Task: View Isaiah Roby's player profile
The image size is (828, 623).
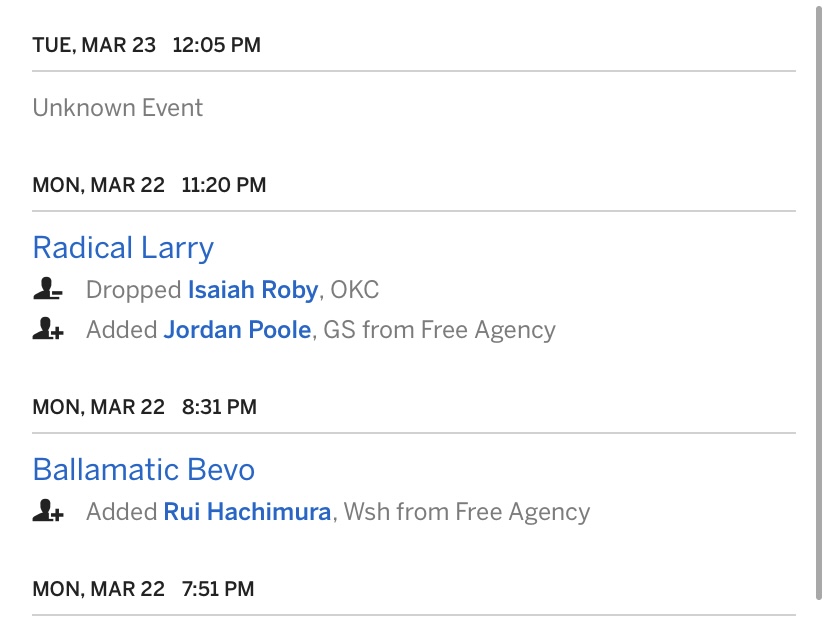Action: click(252, 291)
